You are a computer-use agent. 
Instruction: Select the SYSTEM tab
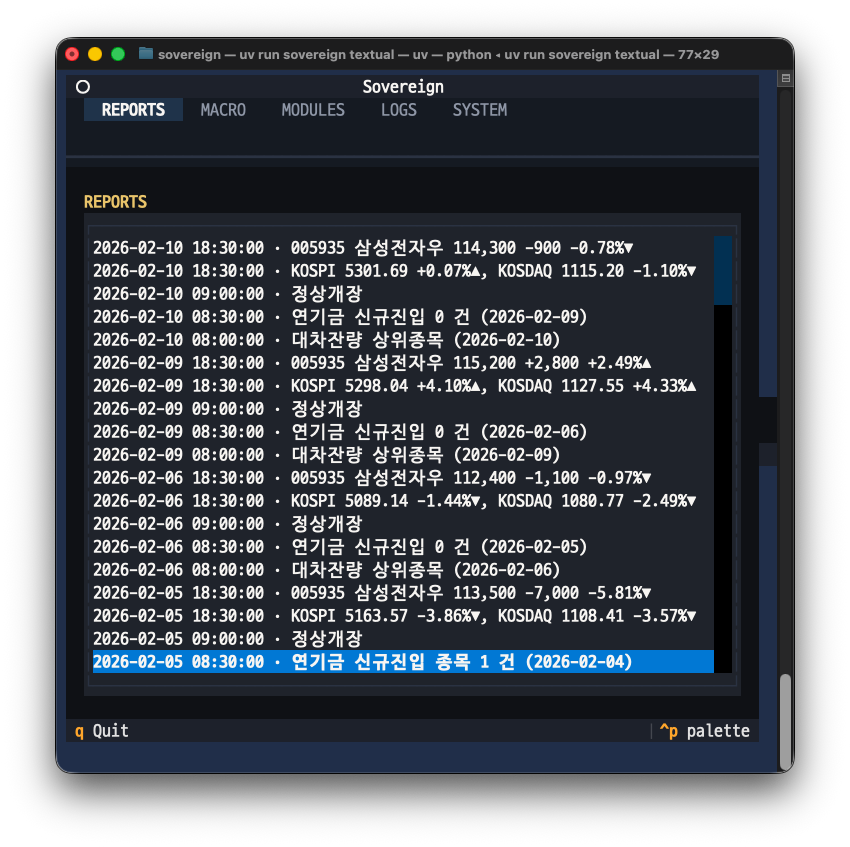[x=479, y=110]
